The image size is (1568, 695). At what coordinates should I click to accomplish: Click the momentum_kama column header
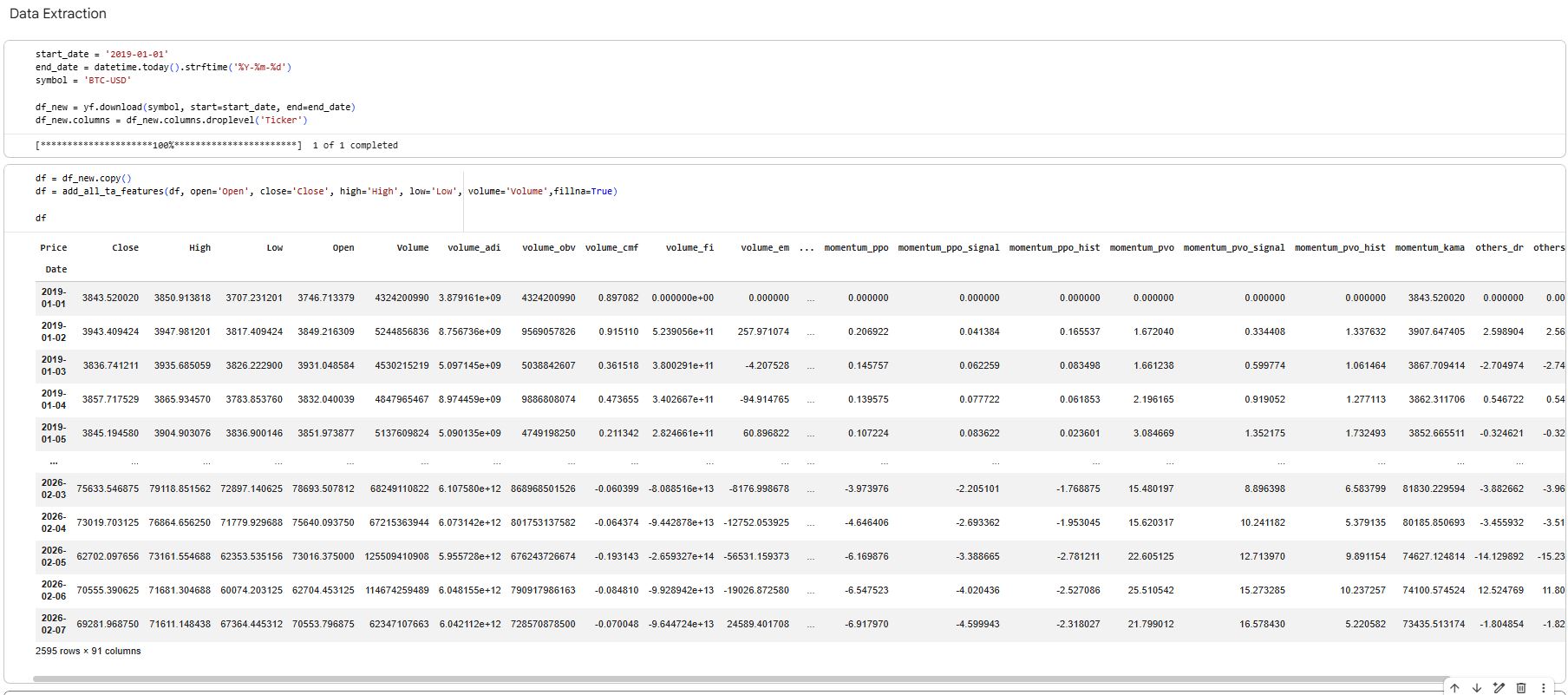click(x=1429, y=248)
